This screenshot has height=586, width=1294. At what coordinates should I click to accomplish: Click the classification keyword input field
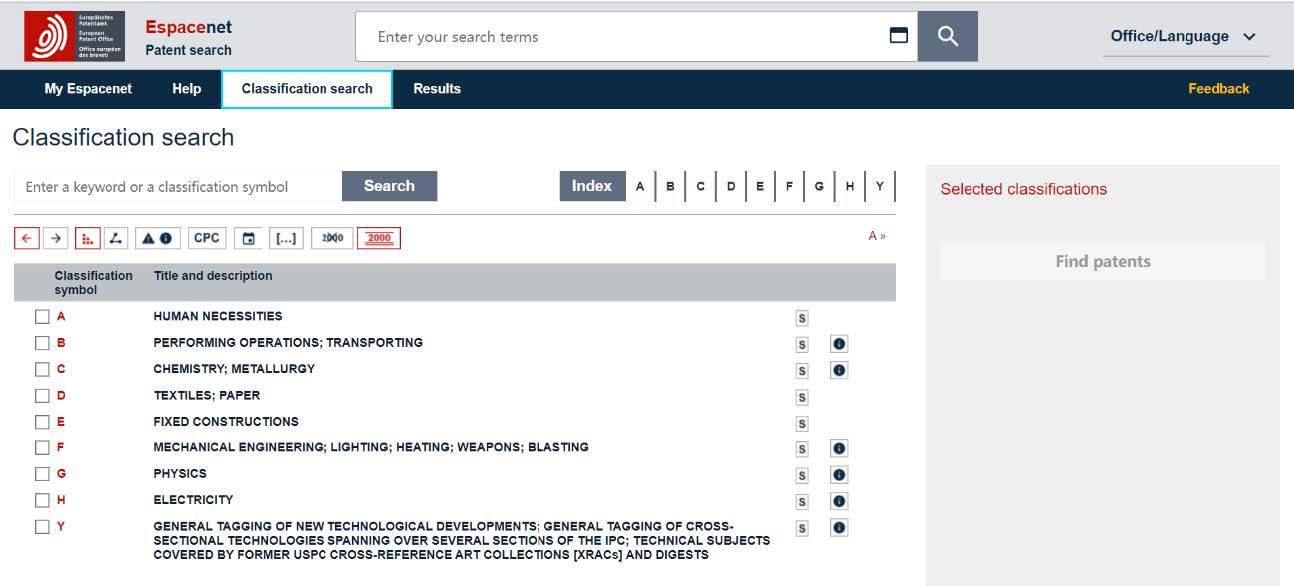178,187
